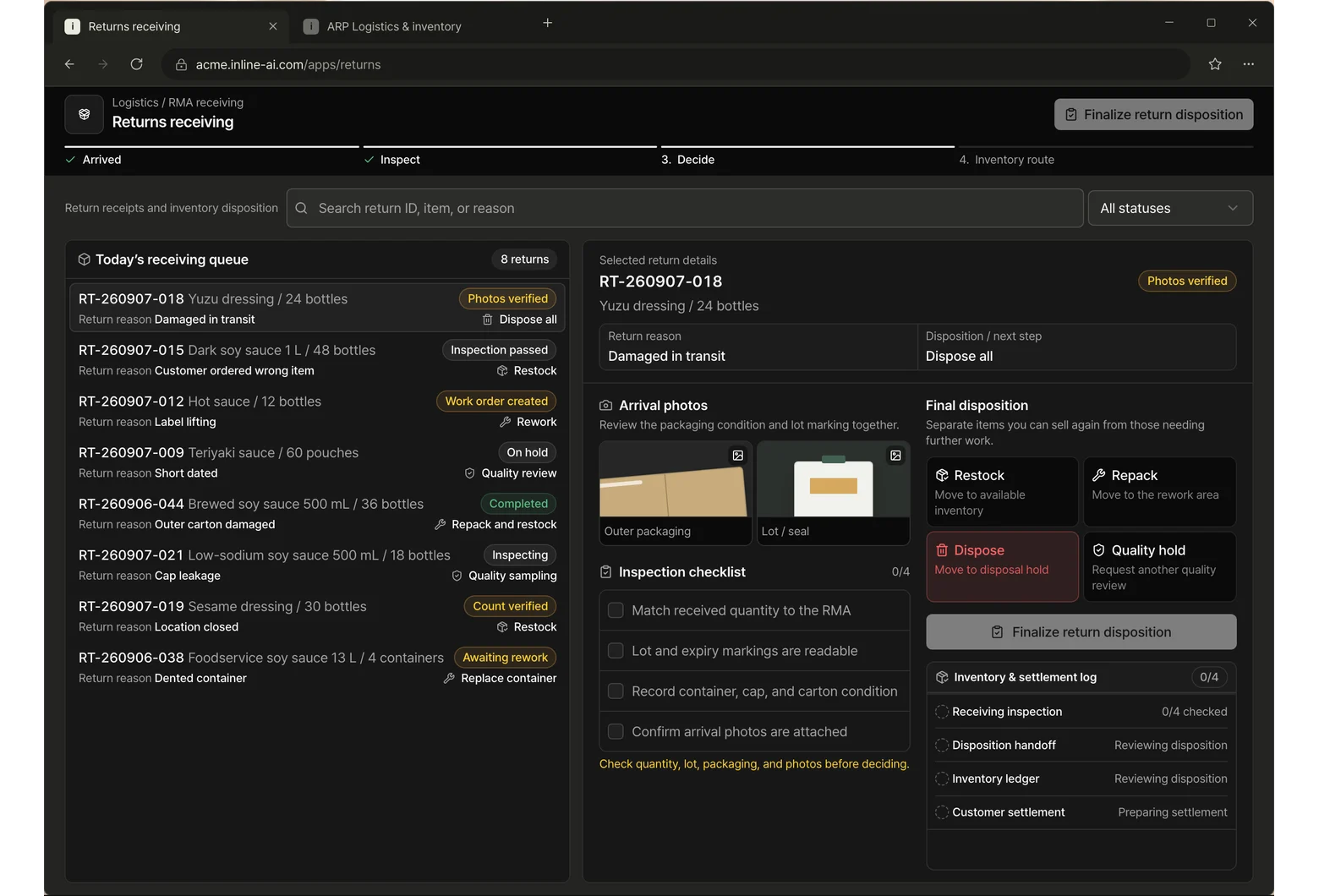
Task: Open the Outer packaging photo thumbnail
Action: (675, 493)
